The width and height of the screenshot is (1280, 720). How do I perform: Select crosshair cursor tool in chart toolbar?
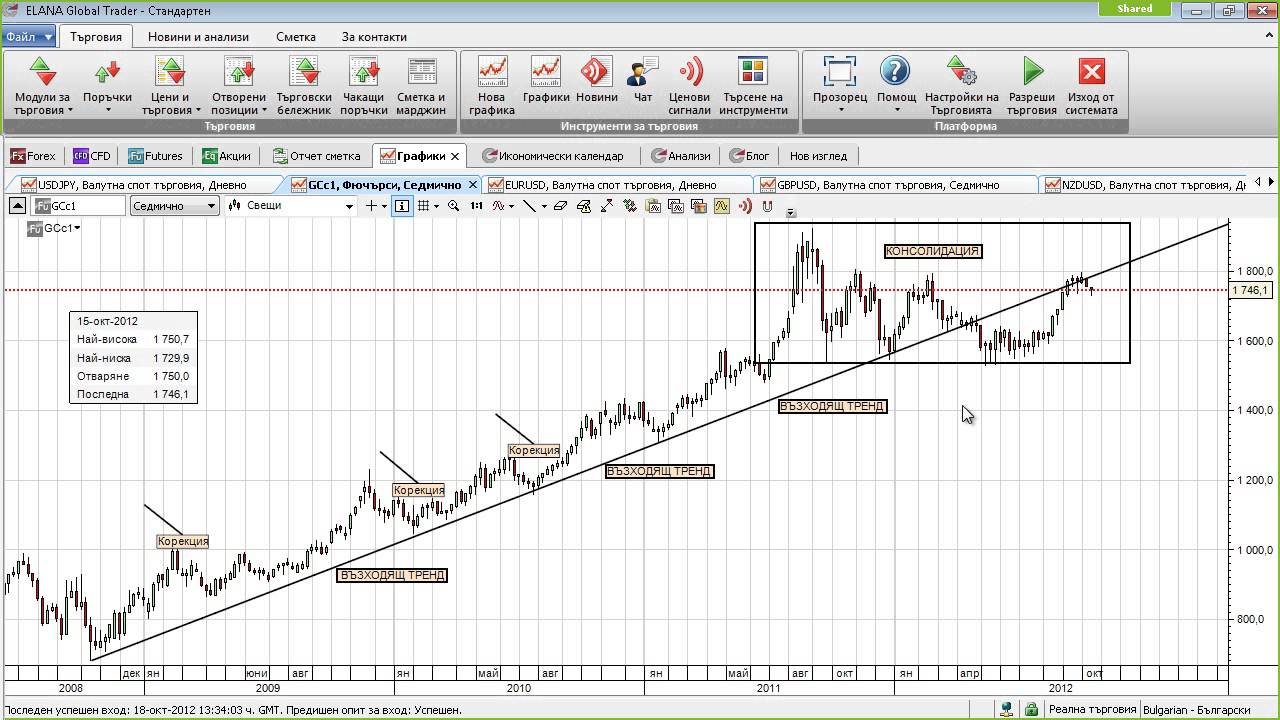click(371, 206)
